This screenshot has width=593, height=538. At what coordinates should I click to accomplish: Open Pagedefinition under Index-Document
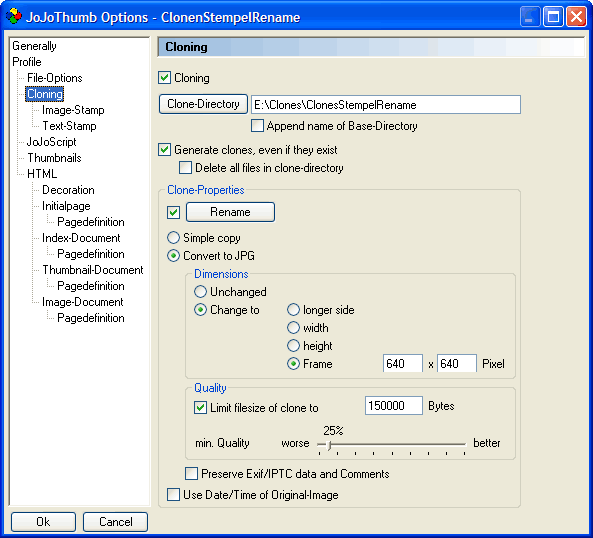click(x=91, y=254)
